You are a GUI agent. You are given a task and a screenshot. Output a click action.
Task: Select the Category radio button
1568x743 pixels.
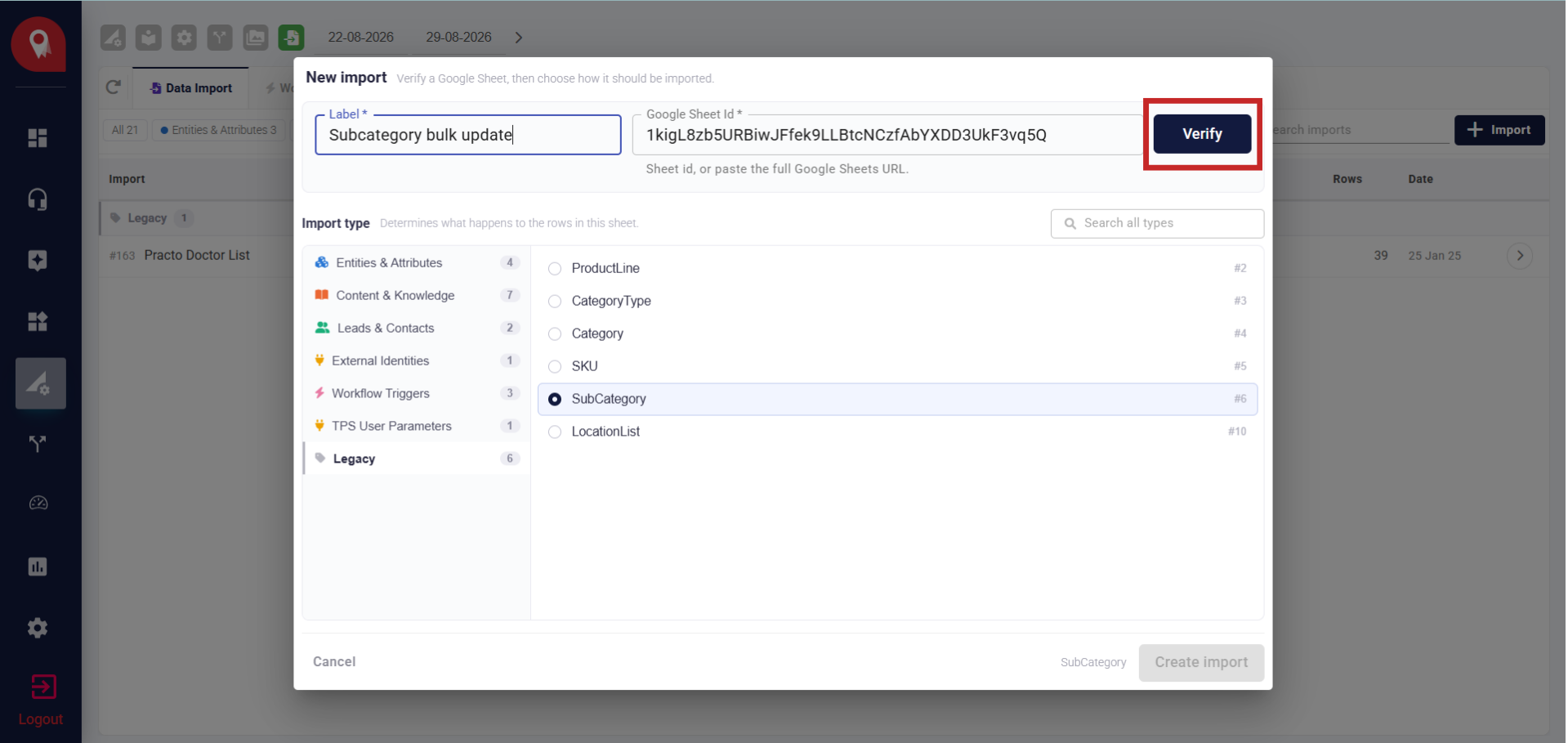[x=555, y=334]
